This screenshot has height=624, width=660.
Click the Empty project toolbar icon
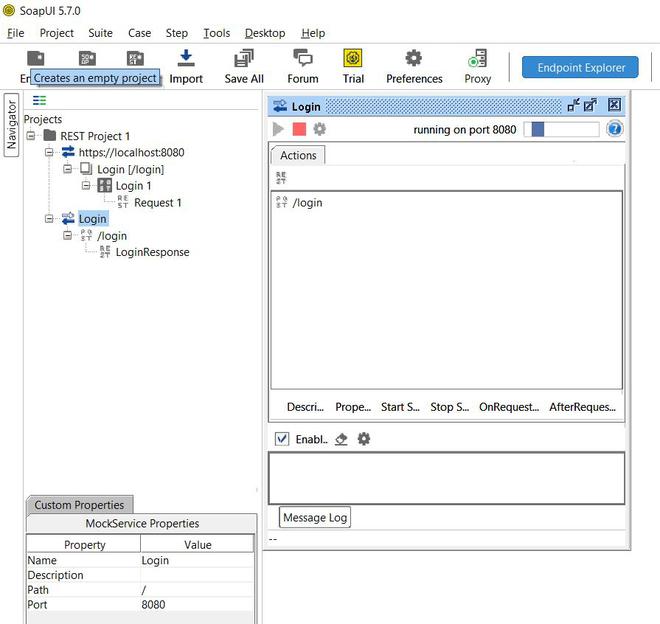pyautogui.click(x=36, y=58)
